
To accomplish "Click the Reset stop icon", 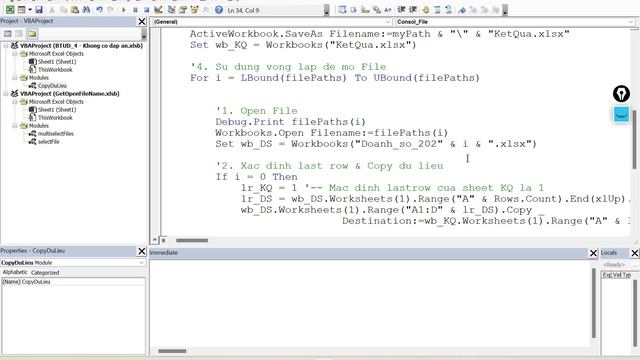I will click(x=147, y=10).
